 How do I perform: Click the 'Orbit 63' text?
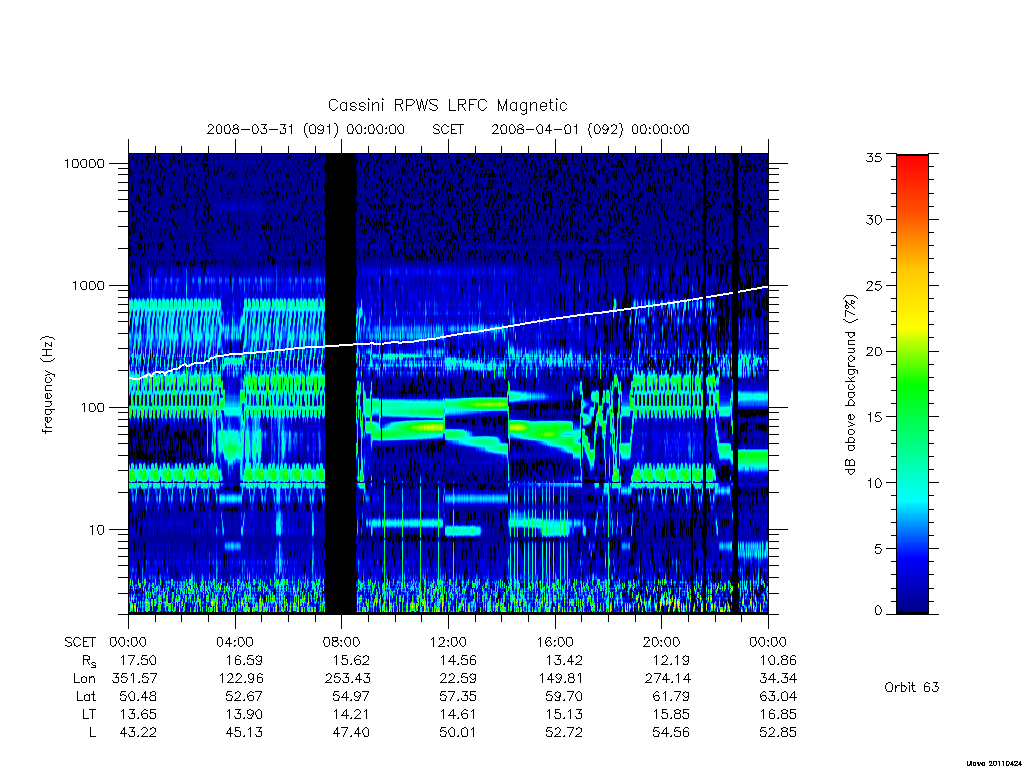point(911,687)
